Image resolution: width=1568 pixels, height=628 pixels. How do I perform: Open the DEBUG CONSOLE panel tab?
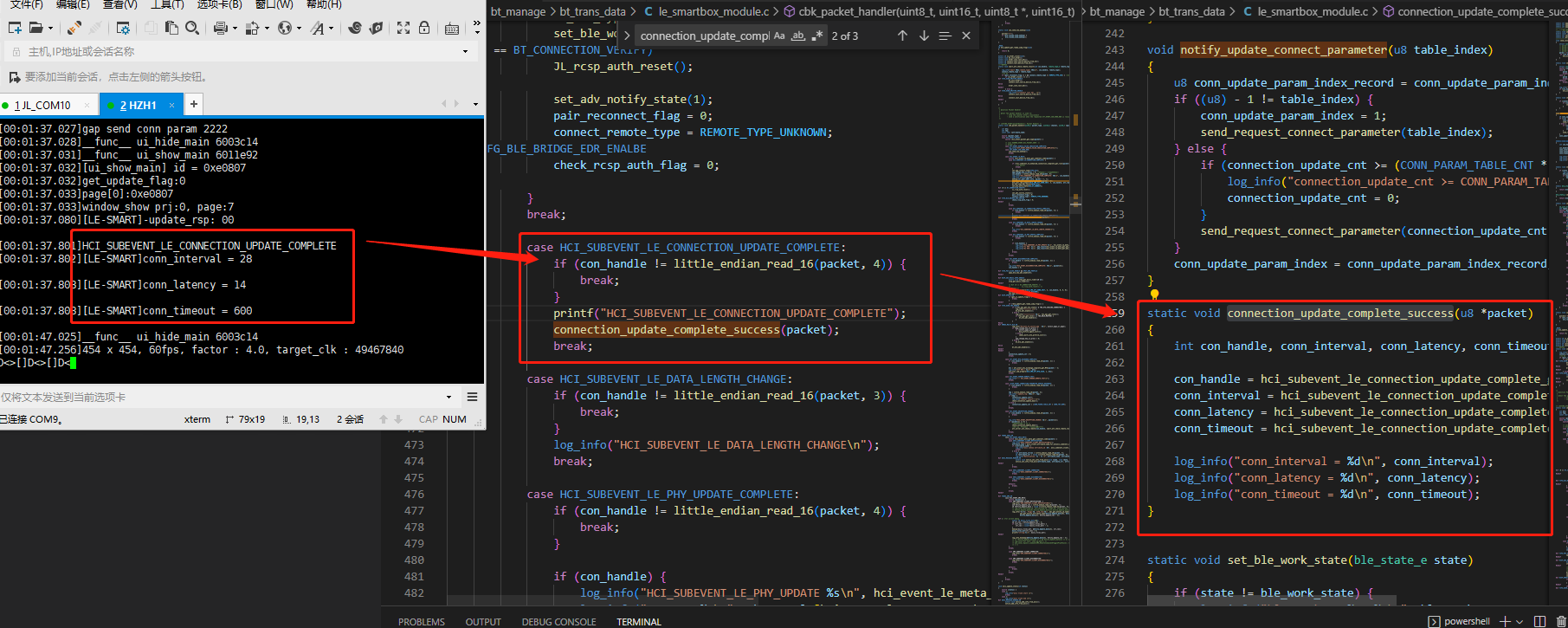point(558,622)
